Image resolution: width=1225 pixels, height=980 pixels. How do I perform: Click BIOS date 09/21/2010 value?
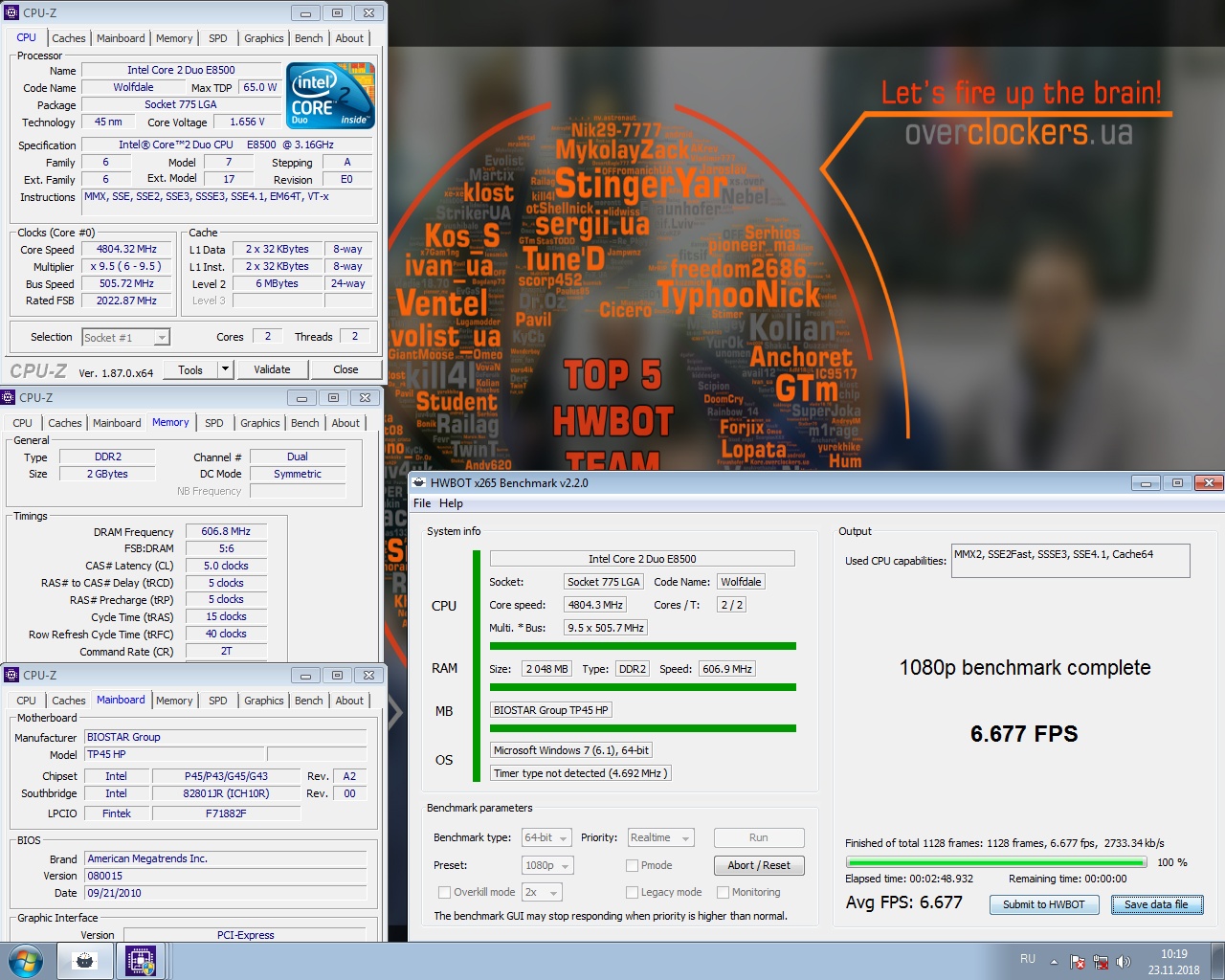[x=226, y=893]
